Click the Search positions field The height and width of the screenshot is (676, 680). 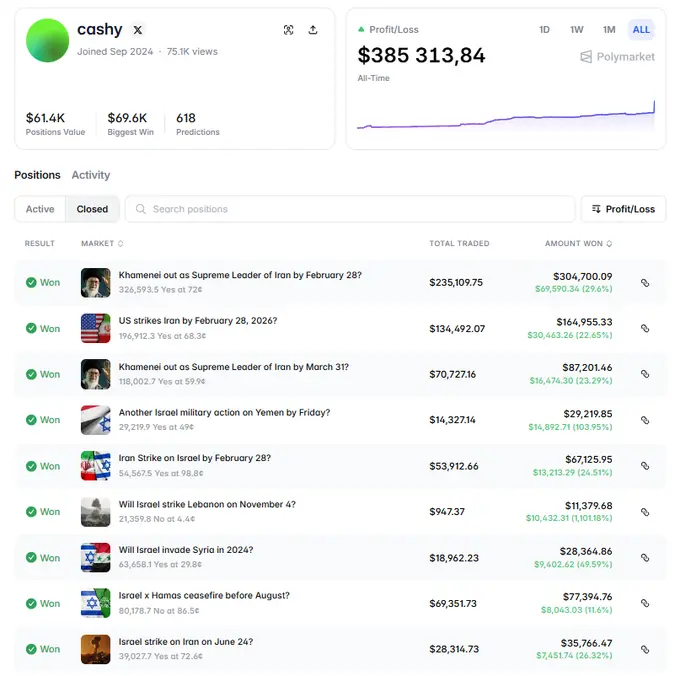click(x=350, y=209)
